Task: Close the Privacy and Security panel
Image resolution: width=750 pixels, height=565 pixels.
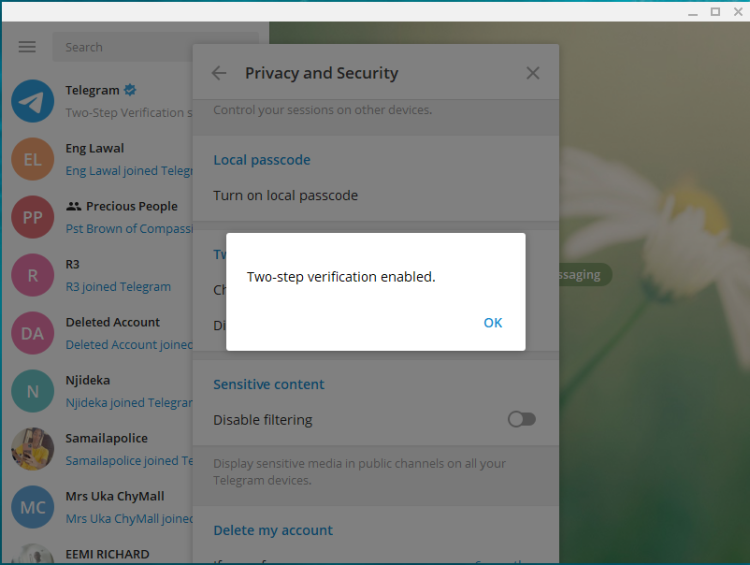Action: (532, 73)
